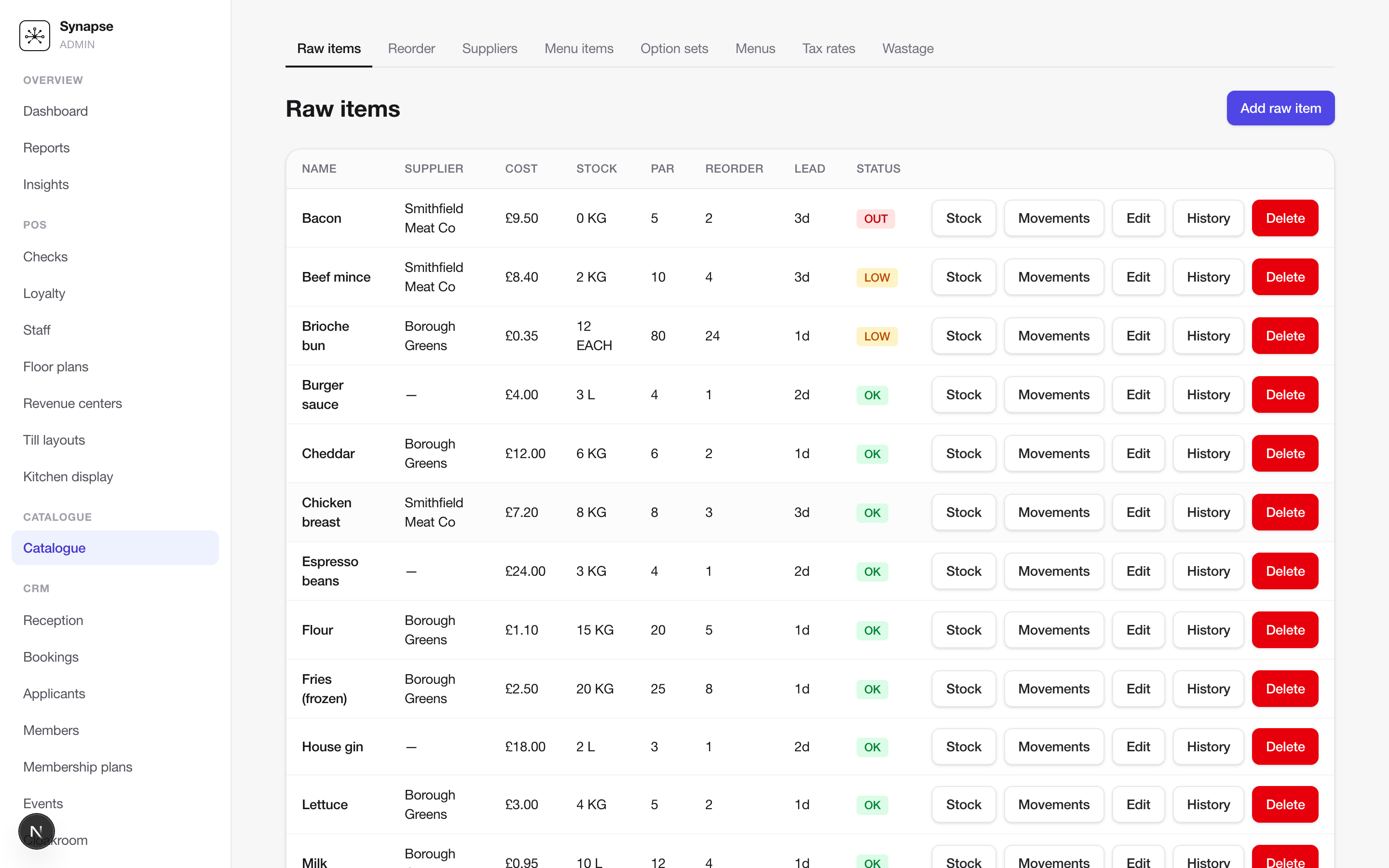Click the NAME column header

pyautogui.click(x=319, y=169)
